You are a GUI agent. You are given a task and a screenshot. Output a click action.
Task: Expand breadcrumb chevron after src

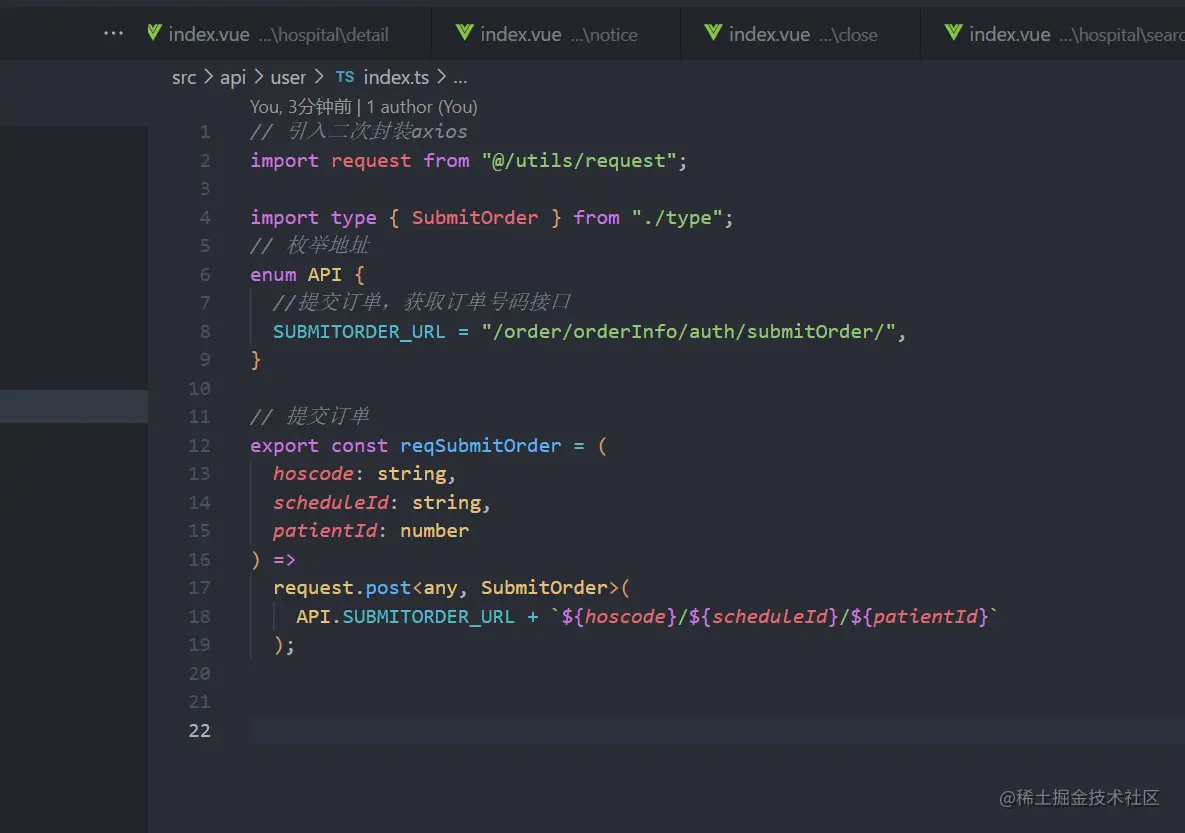209,77
